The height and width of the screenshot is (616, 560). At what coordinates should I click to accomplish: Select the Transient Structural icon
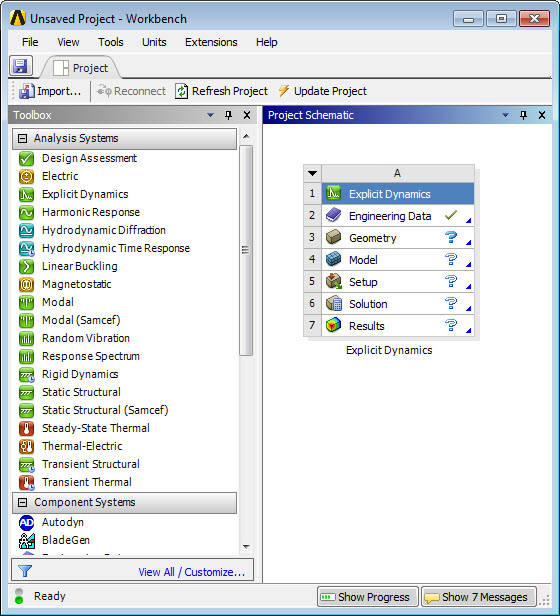[x=26, y=465]
